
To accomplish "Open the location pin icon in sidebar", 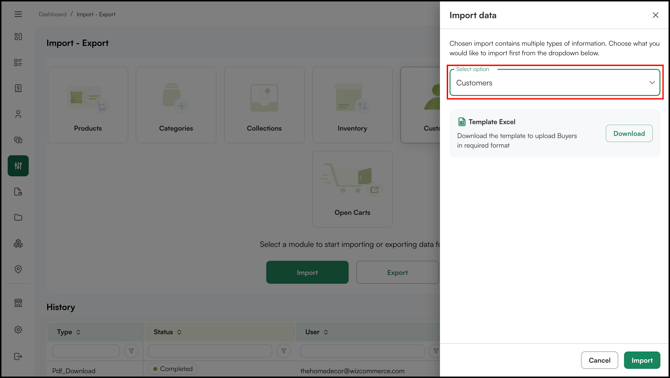I will click(18, 269).
